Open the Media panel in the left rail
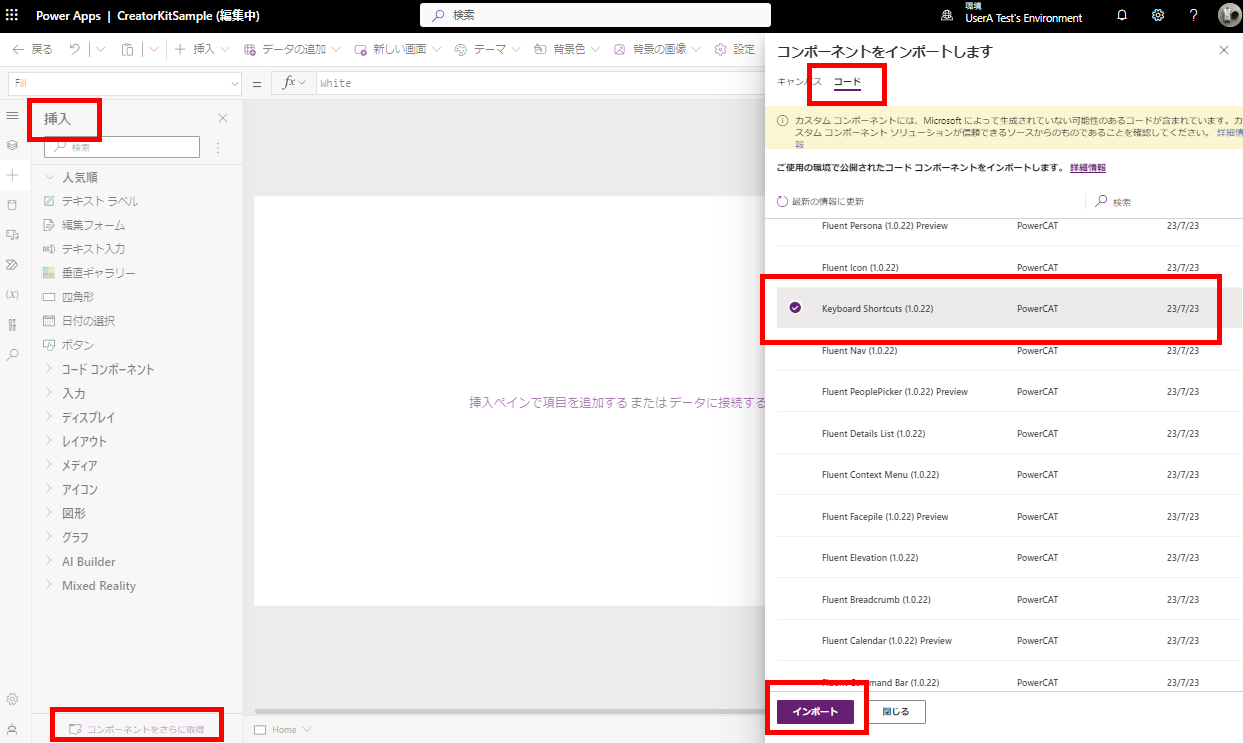1243x743 pixels. point(13,234)
